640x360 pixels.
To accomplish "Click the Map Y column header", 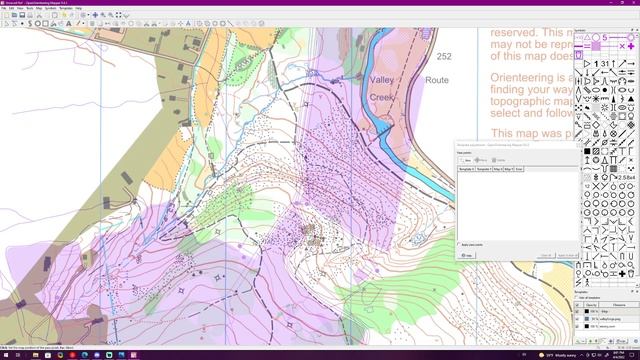I will (508, 169).
